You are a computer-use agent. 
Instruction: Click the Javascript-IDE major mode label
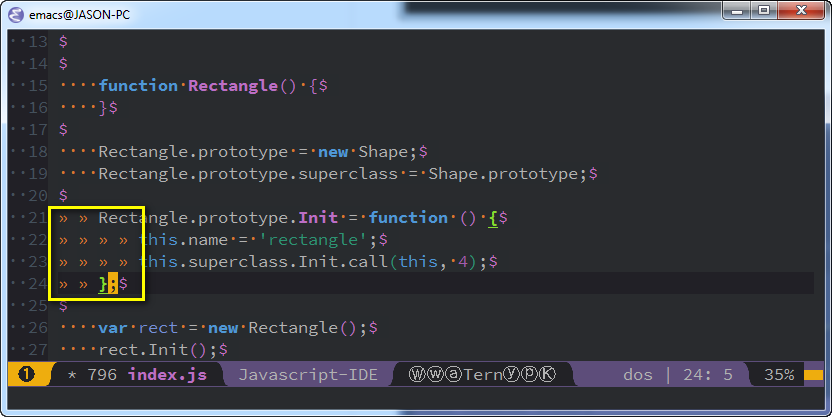pyautogui.click(x=308, y=375)
